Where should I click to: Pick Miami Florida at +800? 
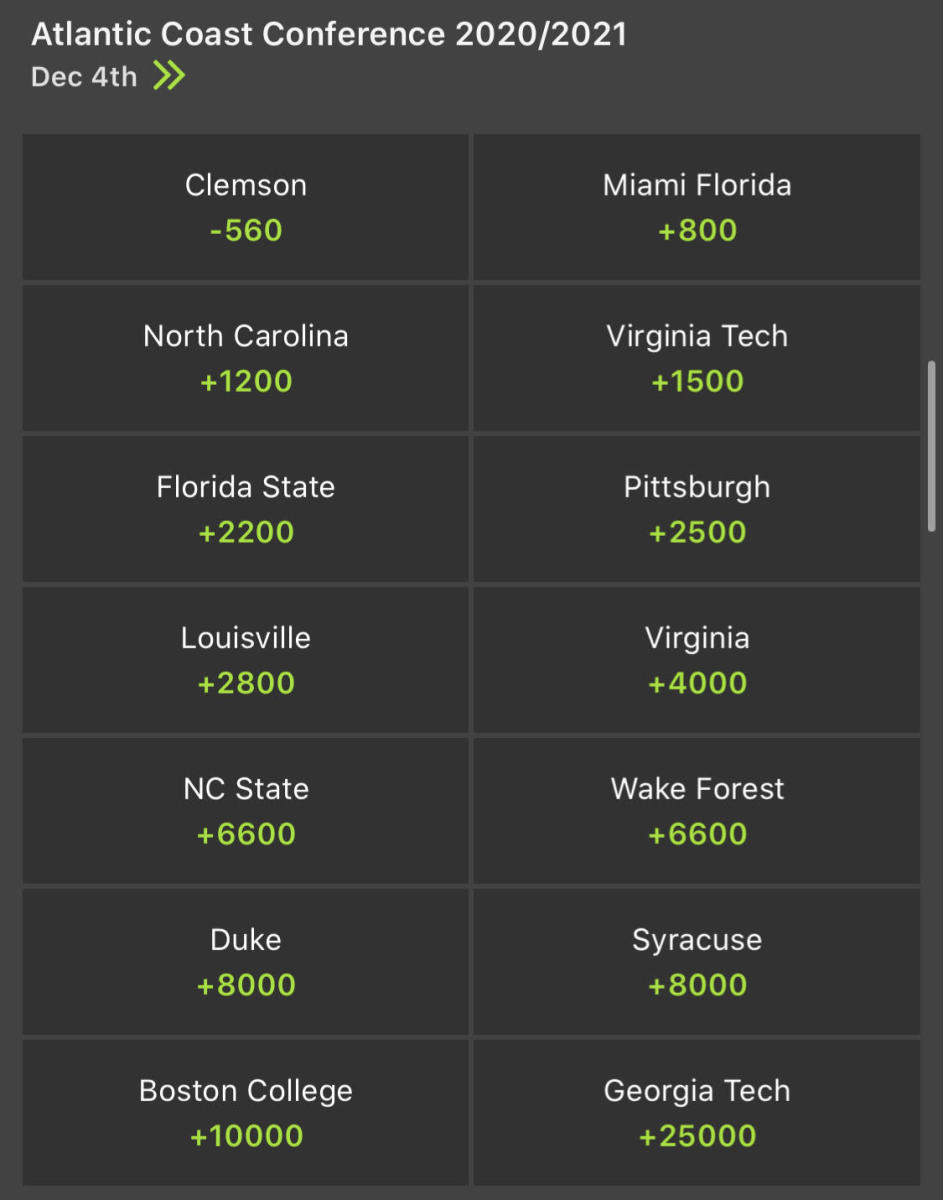click(x=697, y=207)
